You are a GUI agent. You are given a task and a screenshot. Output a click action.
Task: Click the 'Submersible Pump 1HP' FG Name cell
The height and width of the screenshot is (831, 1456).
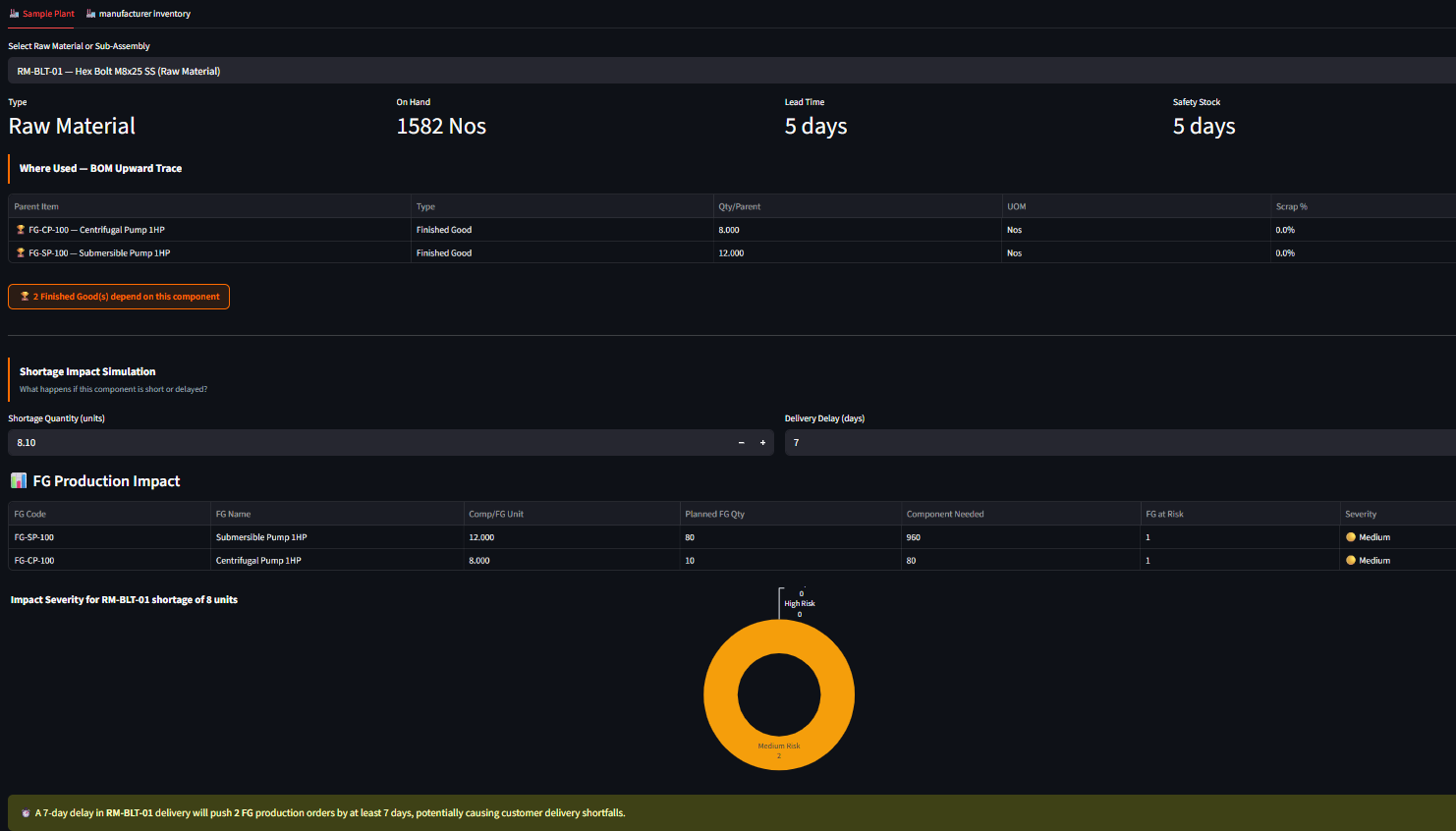point(337,537)
